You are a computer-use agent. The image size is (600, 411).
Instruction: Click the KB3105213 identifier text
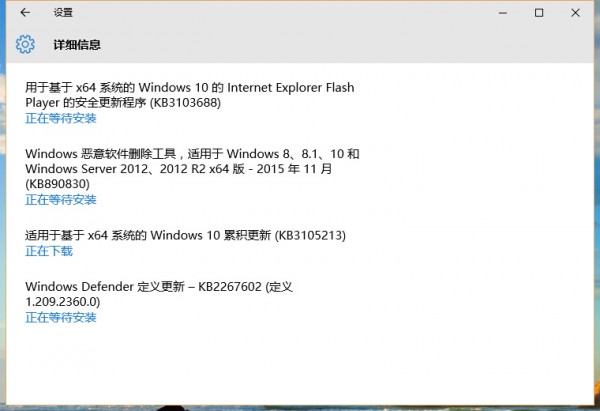click(x=310, y=235)
